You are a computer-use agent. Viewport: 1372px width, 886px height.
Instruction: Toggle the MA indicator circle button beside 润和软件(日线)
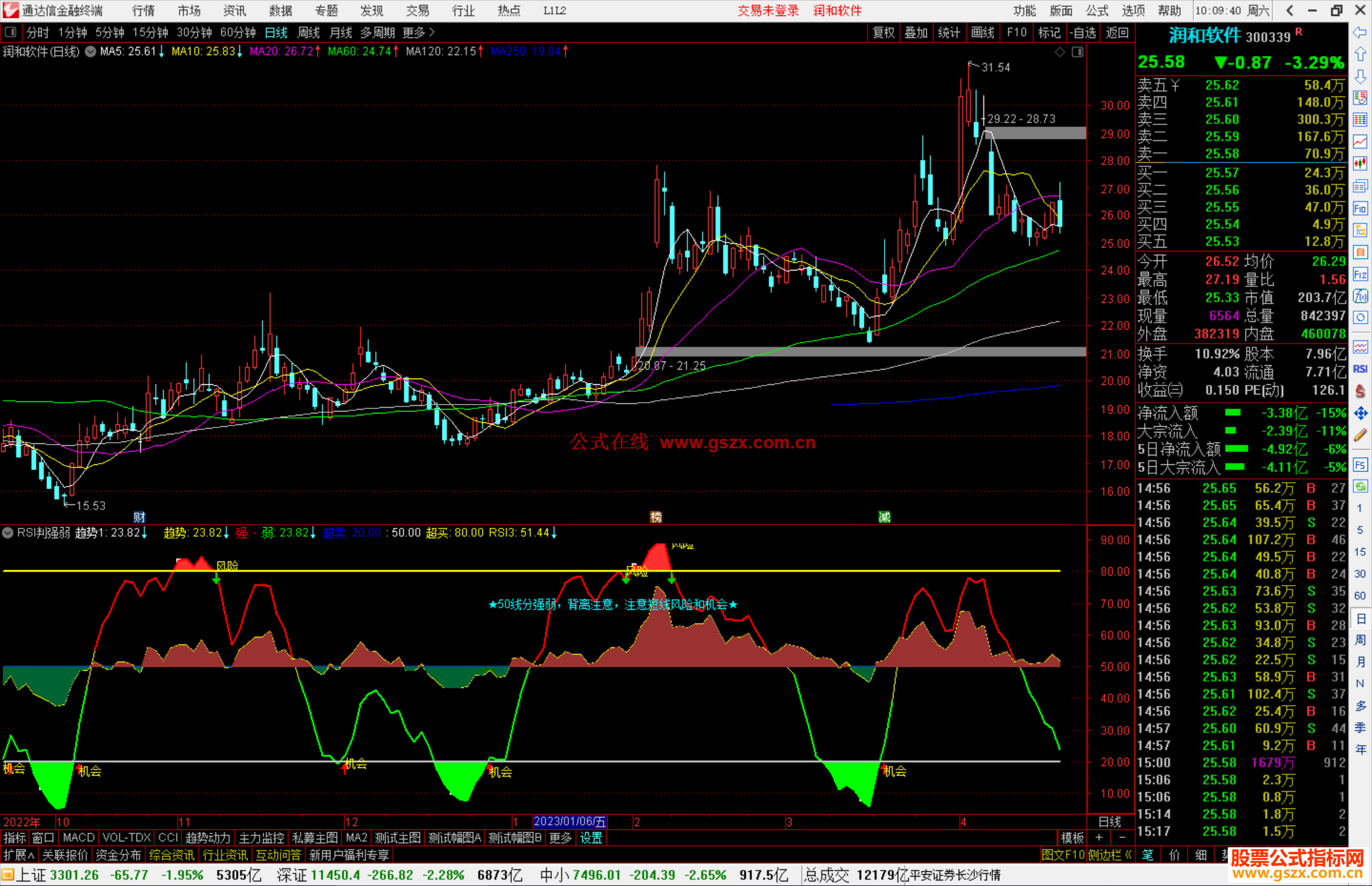click(x=91, y=51)
